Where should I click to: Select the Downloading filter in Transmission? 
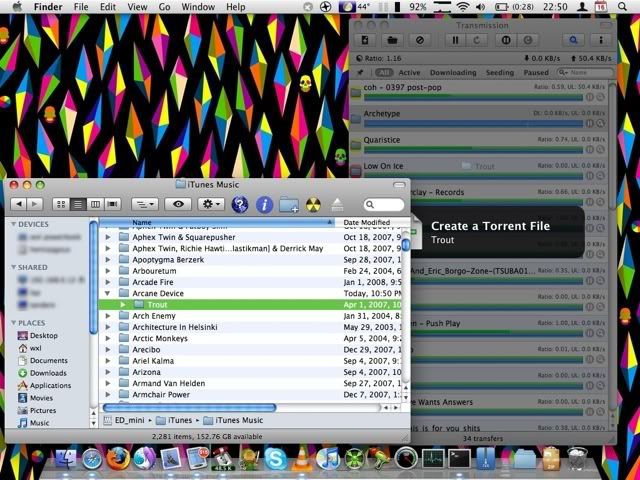pyautogui.click(x=453, y=73)
